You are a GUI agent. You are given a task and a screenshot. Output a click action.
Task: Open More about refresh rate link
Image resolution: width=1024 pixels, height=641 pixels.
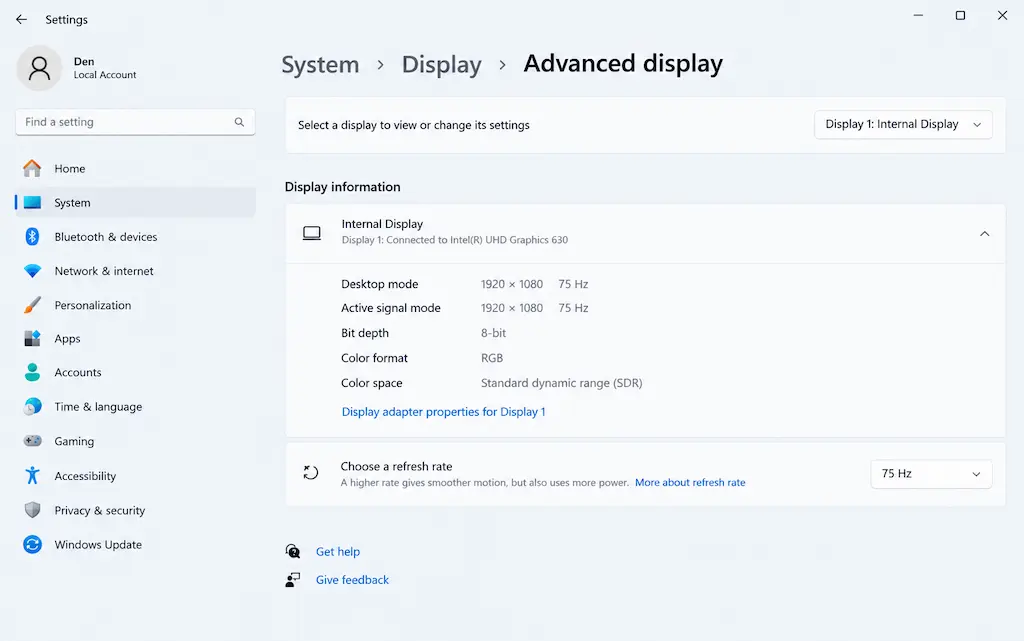coord(690,482)
